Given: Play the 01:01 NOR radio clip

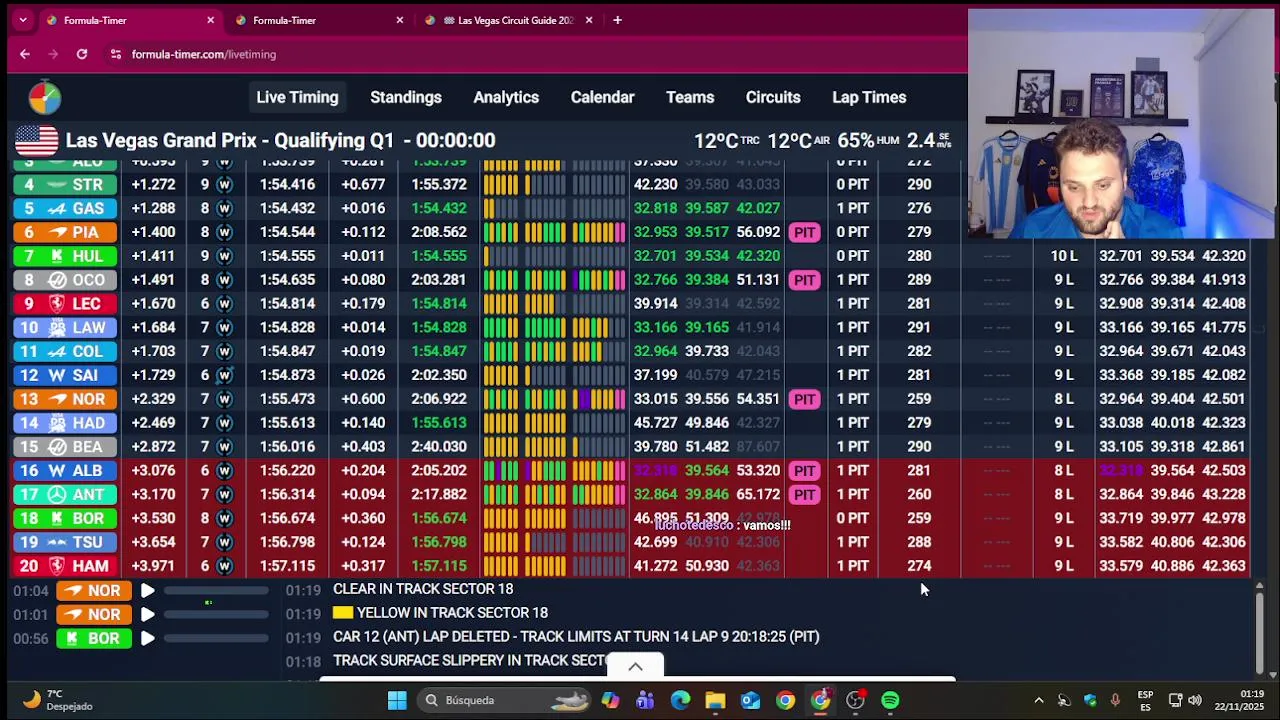Looking at the screenshot, I should (147, 615).
